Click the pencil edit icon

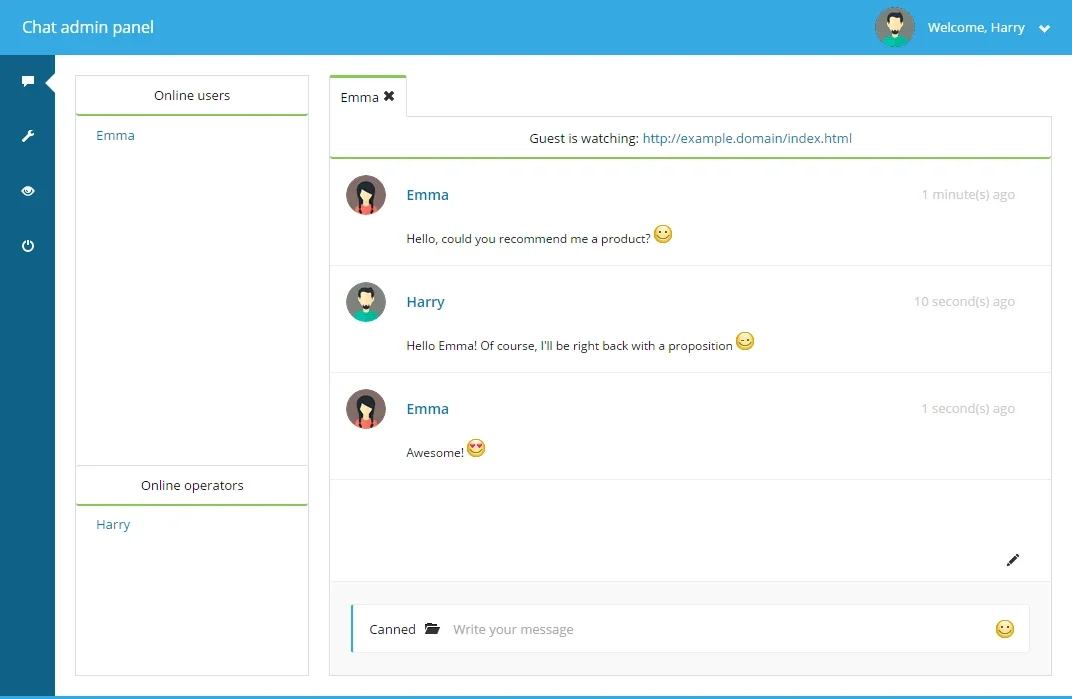1013,560
